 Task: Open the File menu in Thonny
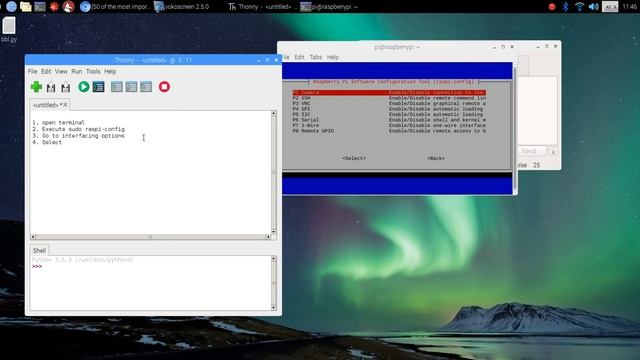pyautogui.click(x=32, y=71)
